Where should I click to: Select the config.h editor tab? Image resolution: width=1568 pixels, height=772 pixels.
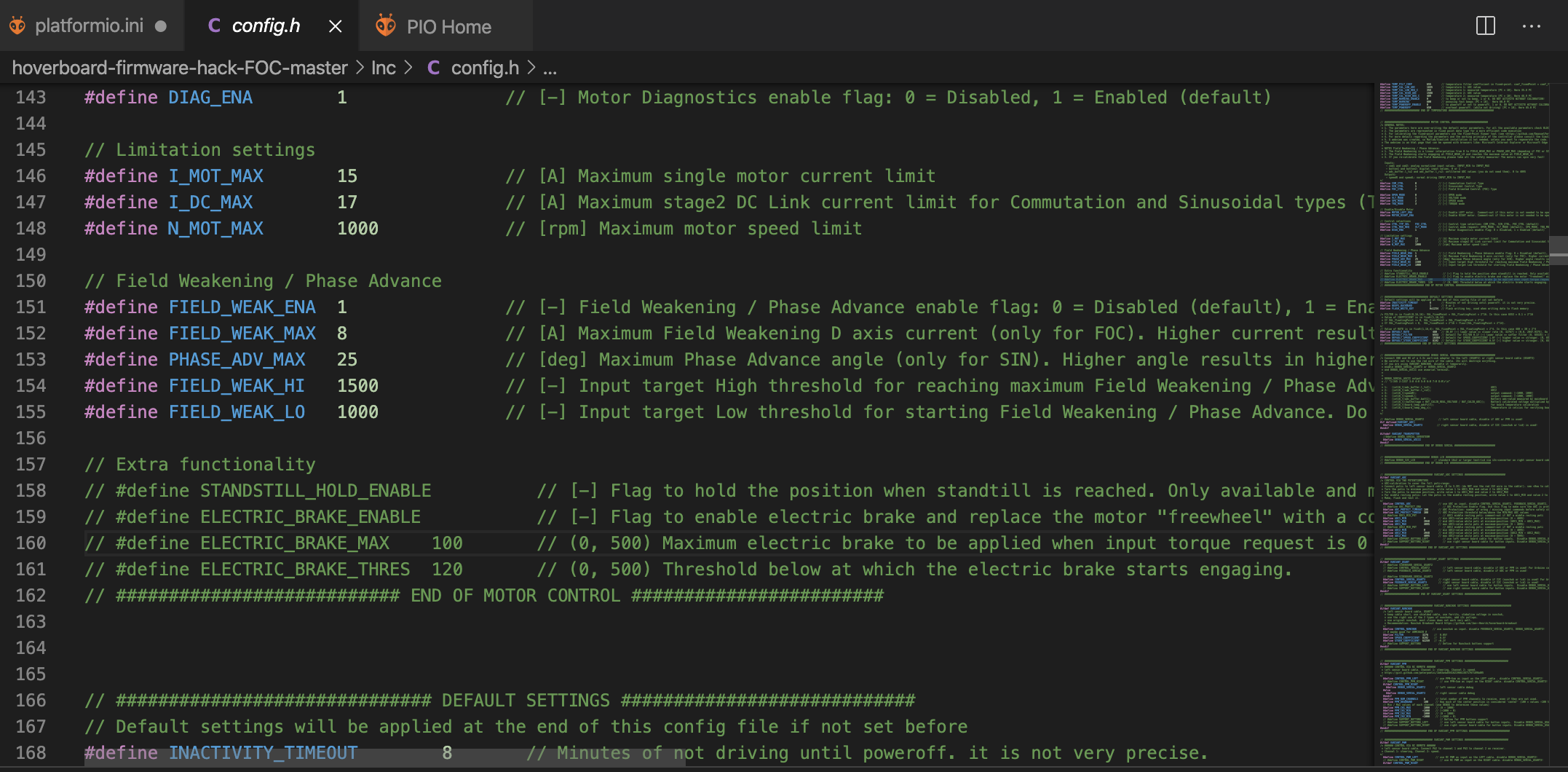(x=271, y=25)
